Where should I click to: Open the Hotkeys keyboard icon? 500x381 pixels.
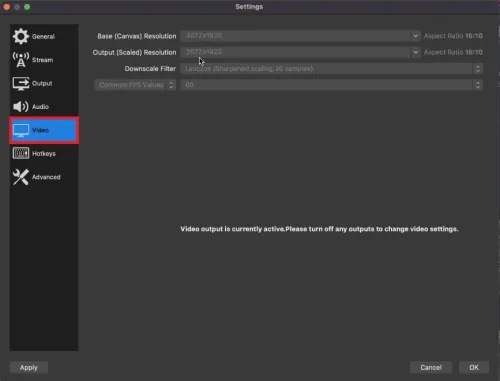[21, 153]
